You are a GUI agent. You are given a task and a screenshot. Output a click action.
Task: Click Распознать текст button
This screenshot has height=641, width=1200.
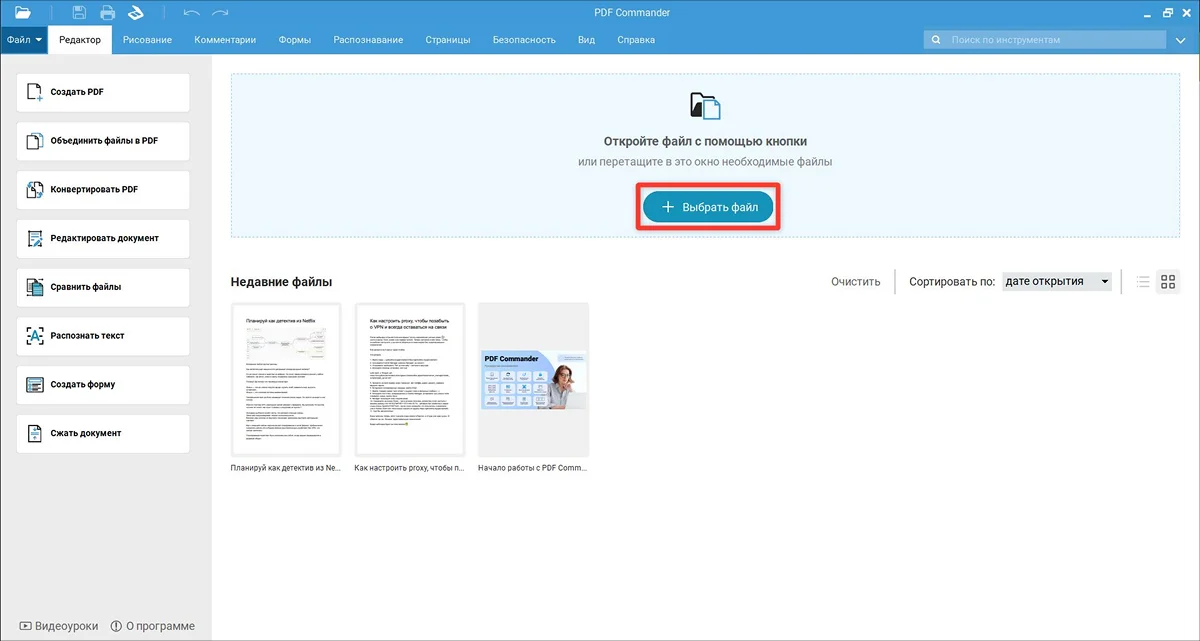(x=103, y=336)
